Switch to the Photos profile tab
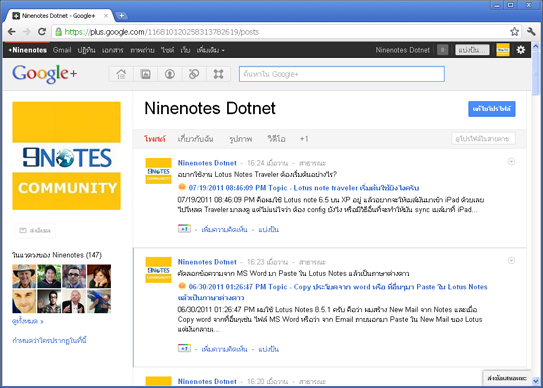This screenshot has height=388, width=543. coord(240,139)
